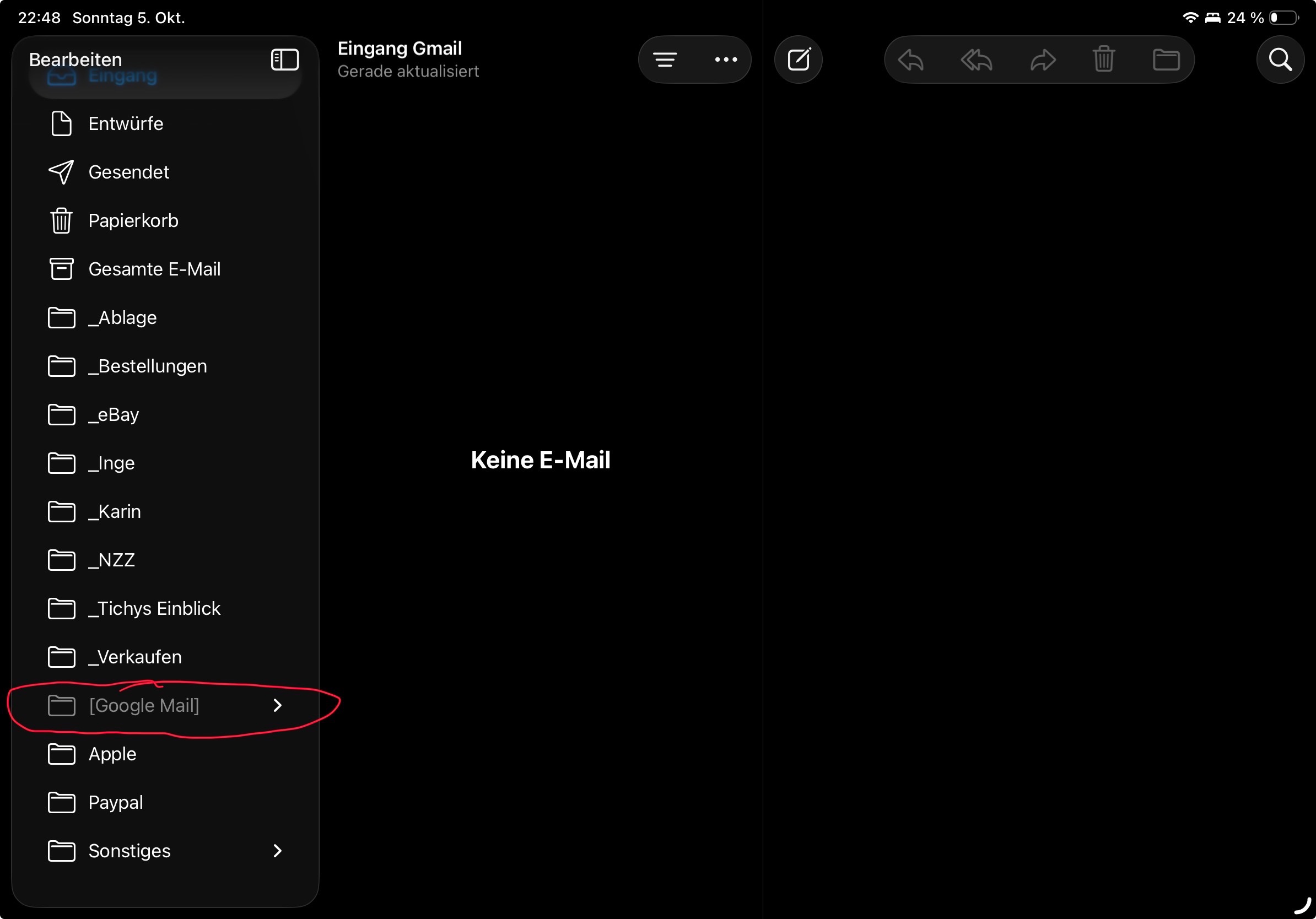Select the Paypal folder
1316x919 pixels.
pyautogui.click(x=115, y=802)
